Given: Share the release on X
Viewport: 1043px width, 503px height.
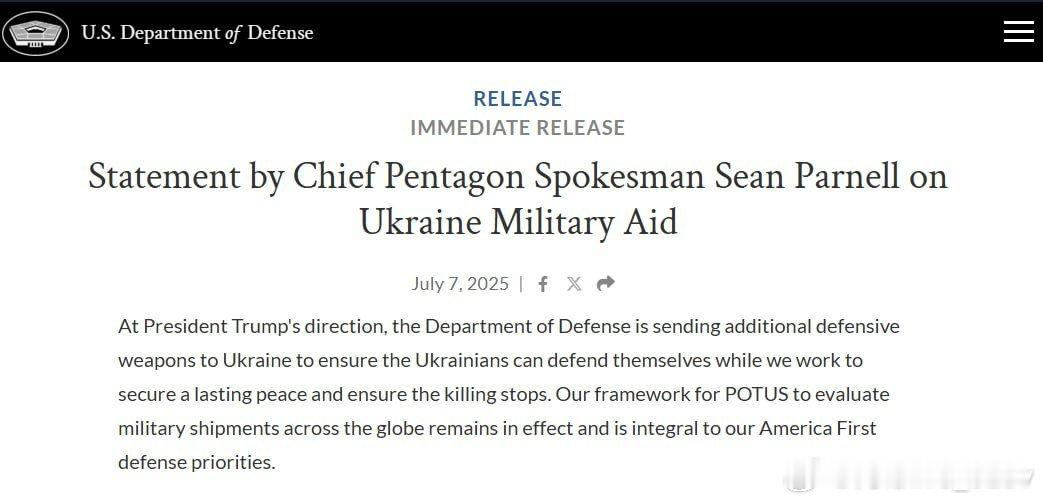Looking at the screenshot, I should [574, 284].
